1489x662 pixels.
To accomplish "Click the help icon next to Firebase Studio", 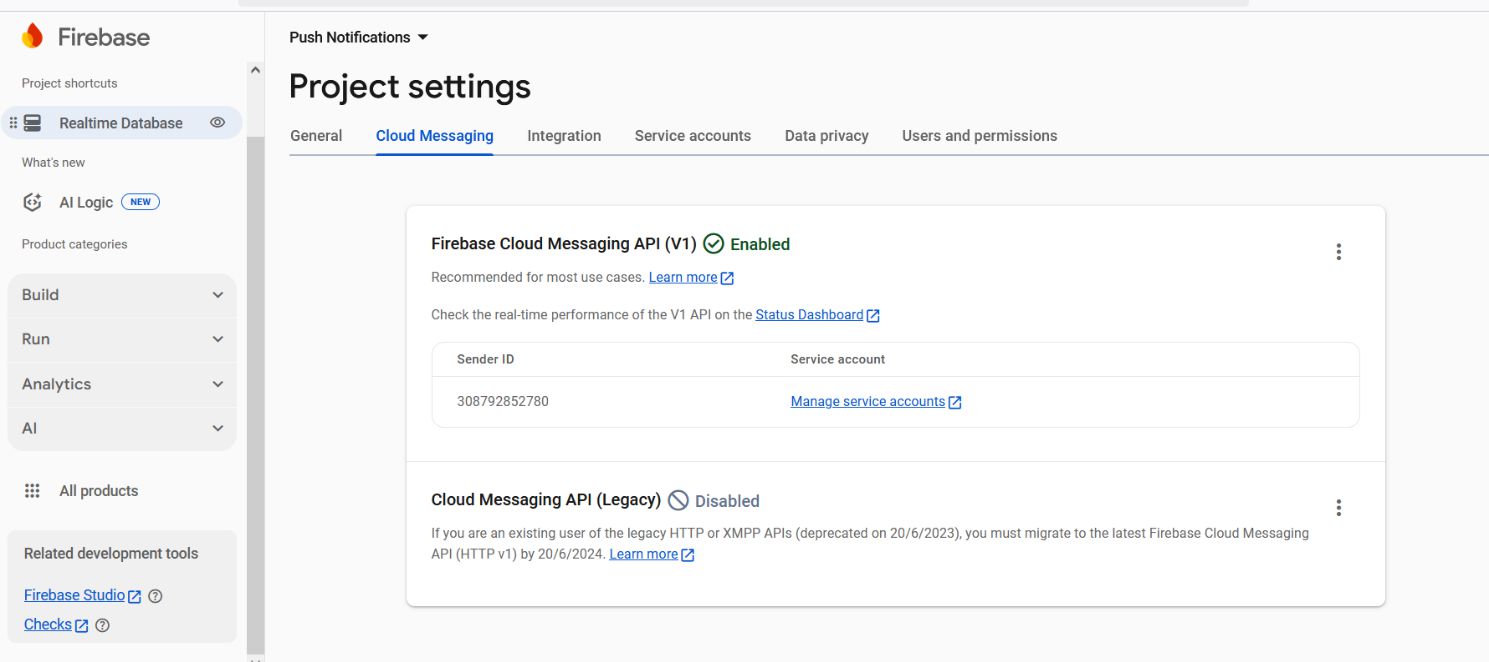I will click(155, 596).
